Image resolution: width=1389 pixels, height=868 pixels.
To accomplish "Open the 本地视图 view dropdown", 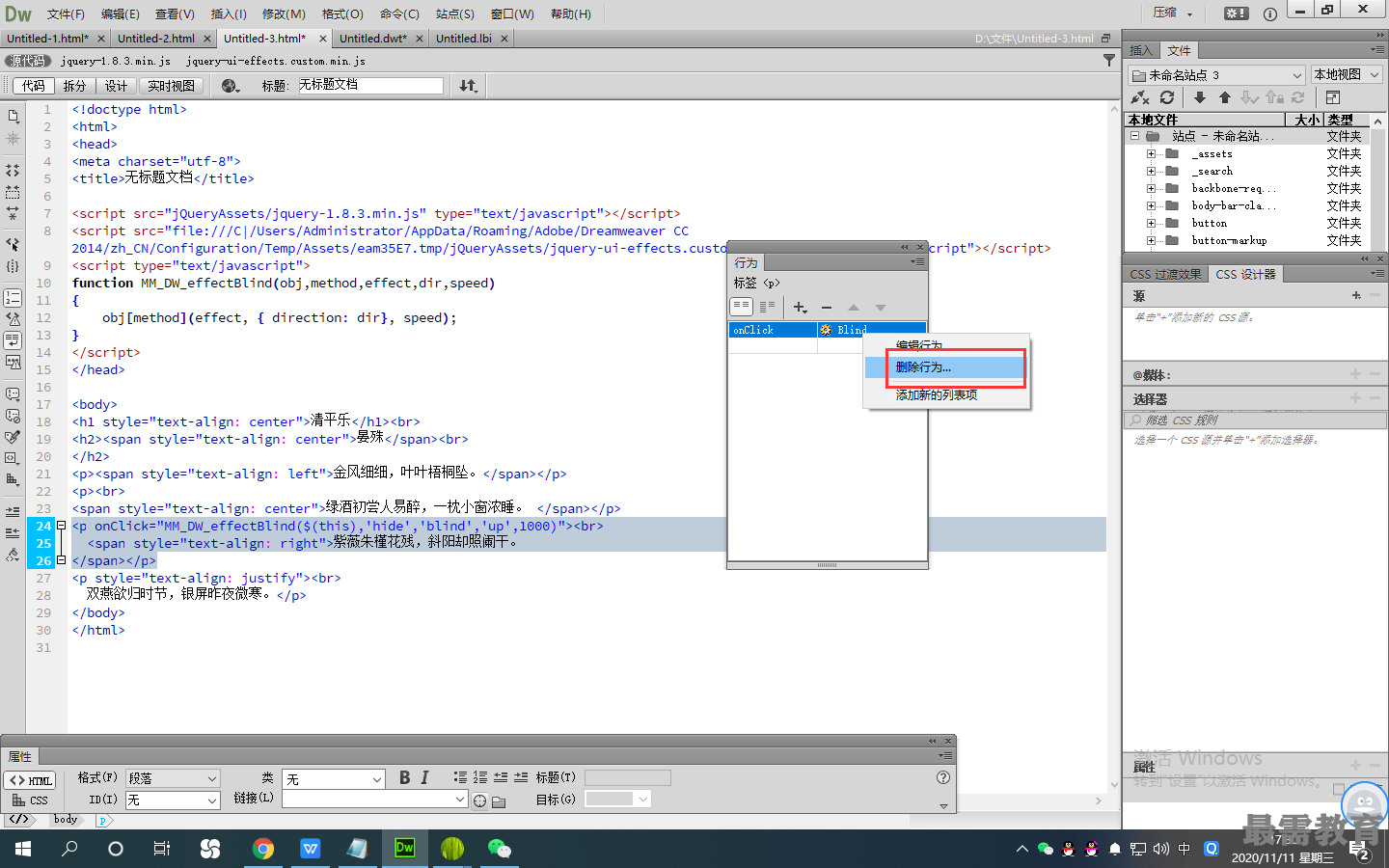I will pos(1347,74).
